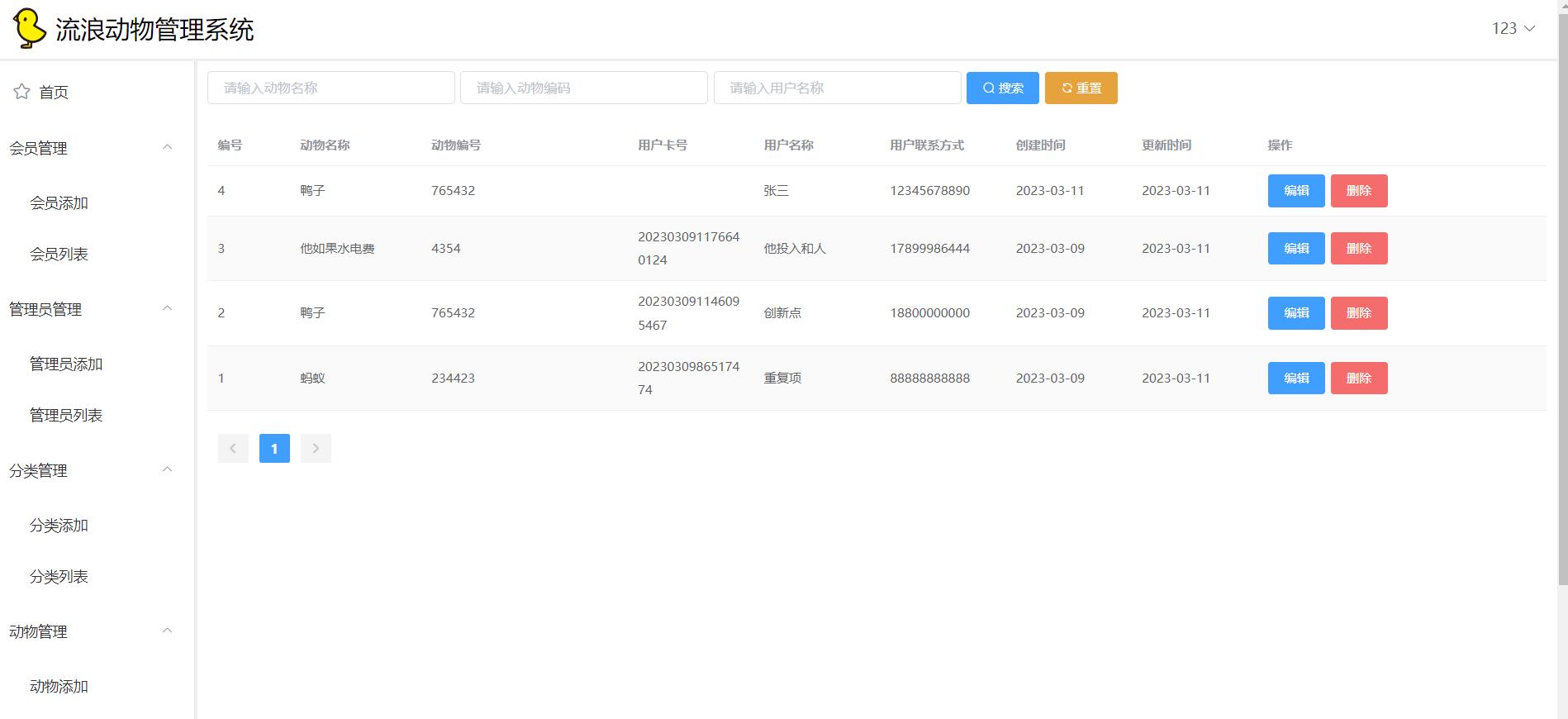Screen dimensions: 1568x719
Task: Delete the row for 他如果水电费
Action: pyautogui.click(x=1359, y=249)
